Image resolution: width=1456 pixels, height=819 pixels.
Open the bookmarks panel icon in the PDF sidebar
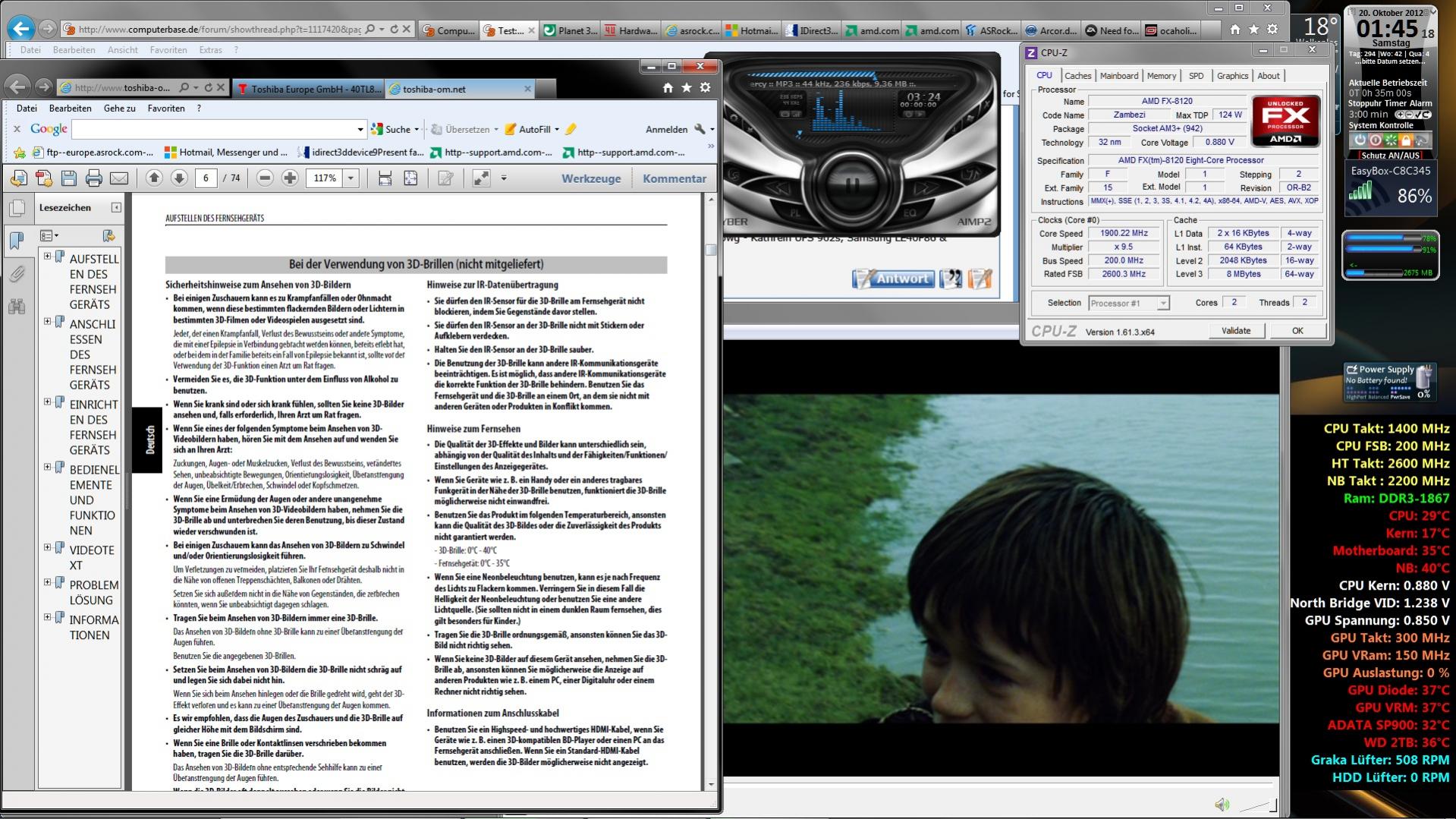17,241
